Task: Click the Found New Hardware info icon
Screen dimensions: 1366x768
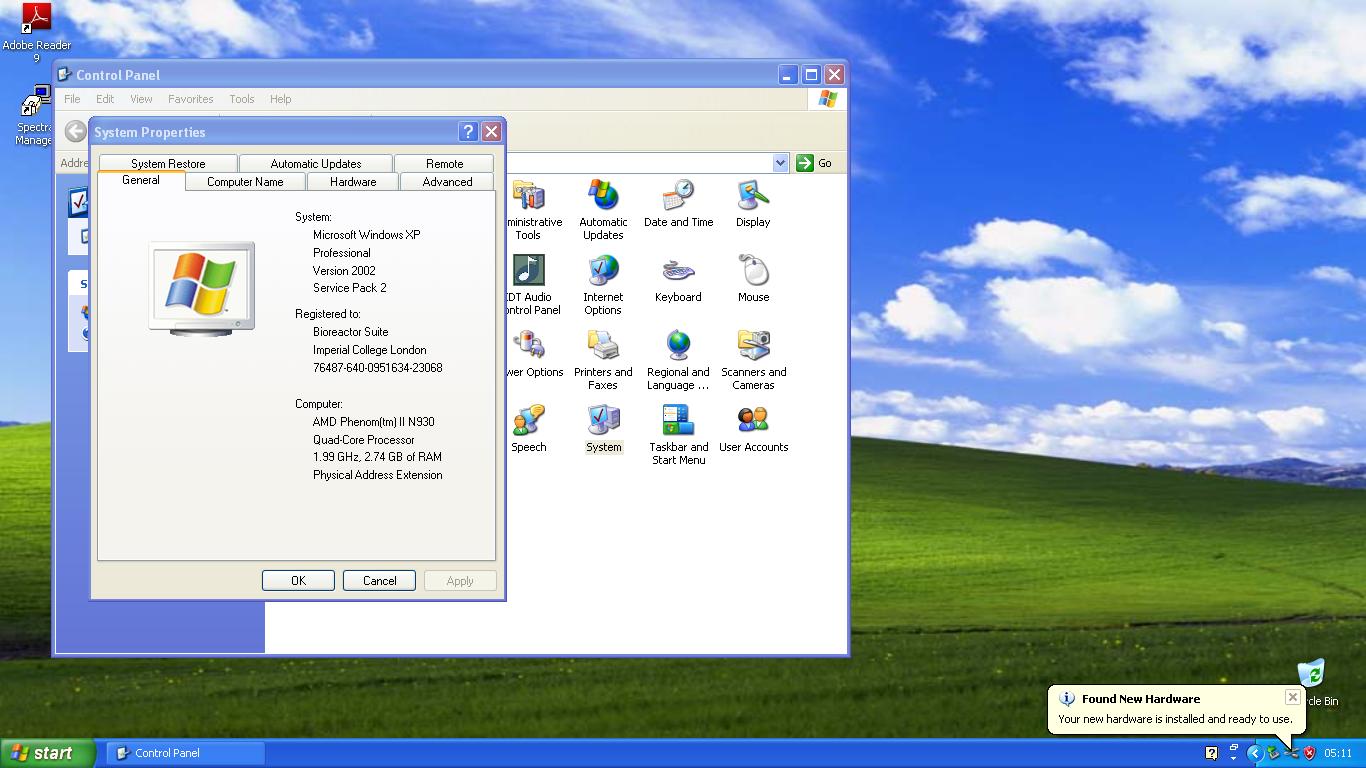Action: tap(1067, 699)
